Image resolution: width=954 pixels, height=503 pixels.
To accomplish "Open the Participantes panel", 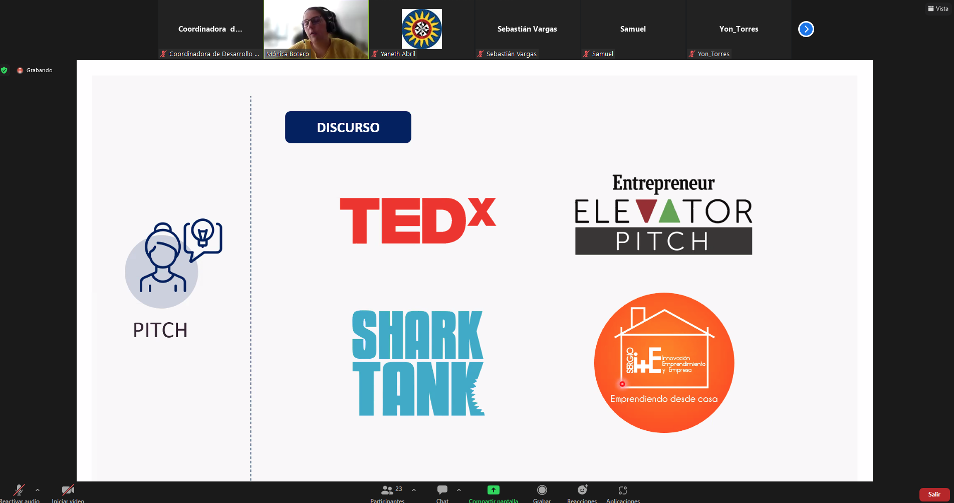I will [386, 491].
